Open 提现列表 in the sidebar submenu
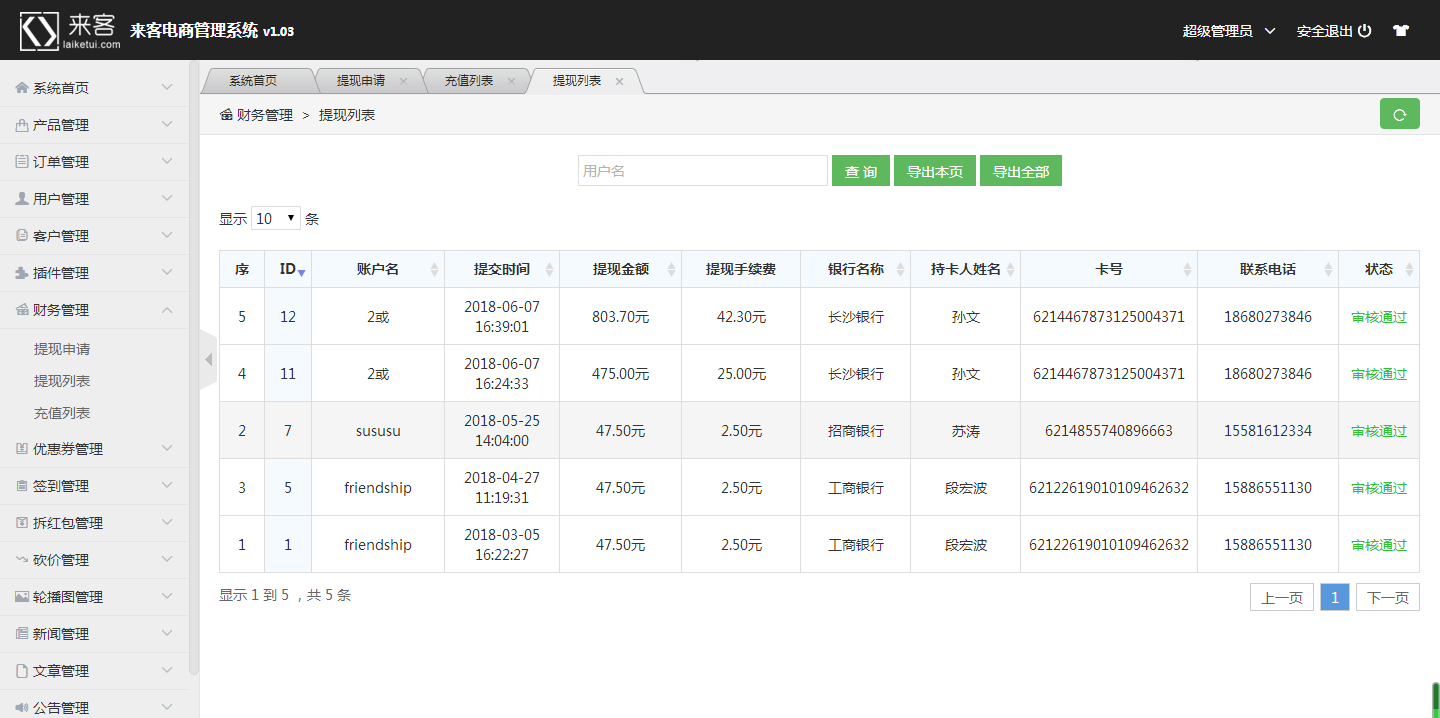1440x718 pixels. 62,381
